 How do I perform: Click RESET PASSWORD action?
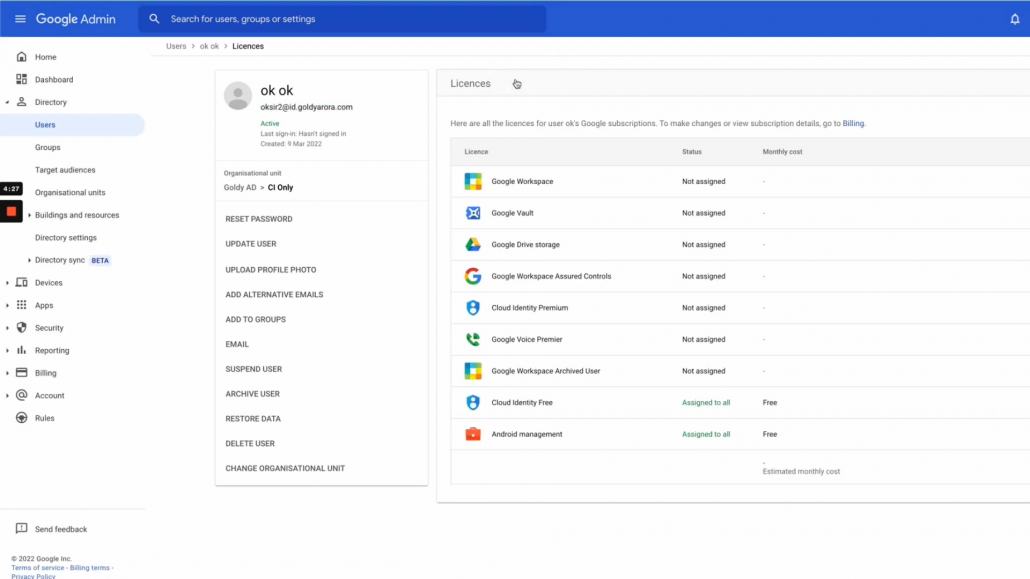pyautogui.click(x=259, y=219)
